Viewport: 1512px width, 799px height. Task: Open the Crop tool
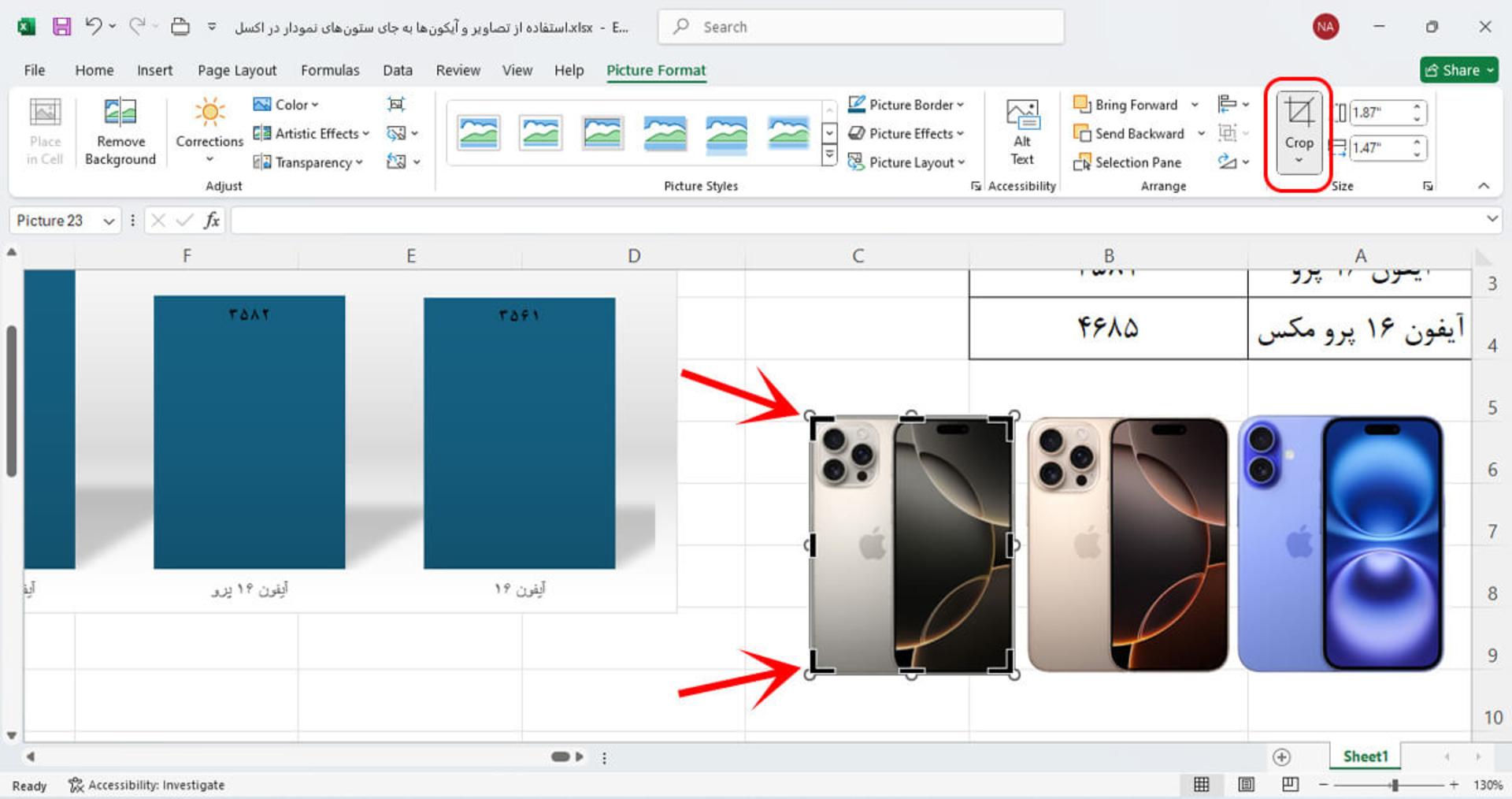(x=1299, y=131)
